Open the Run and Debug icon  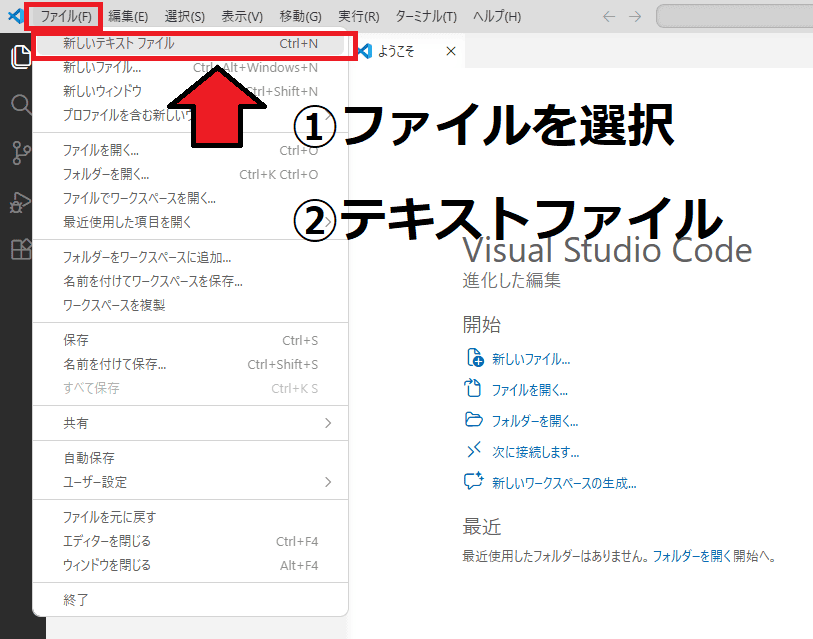tap(21, 201)
